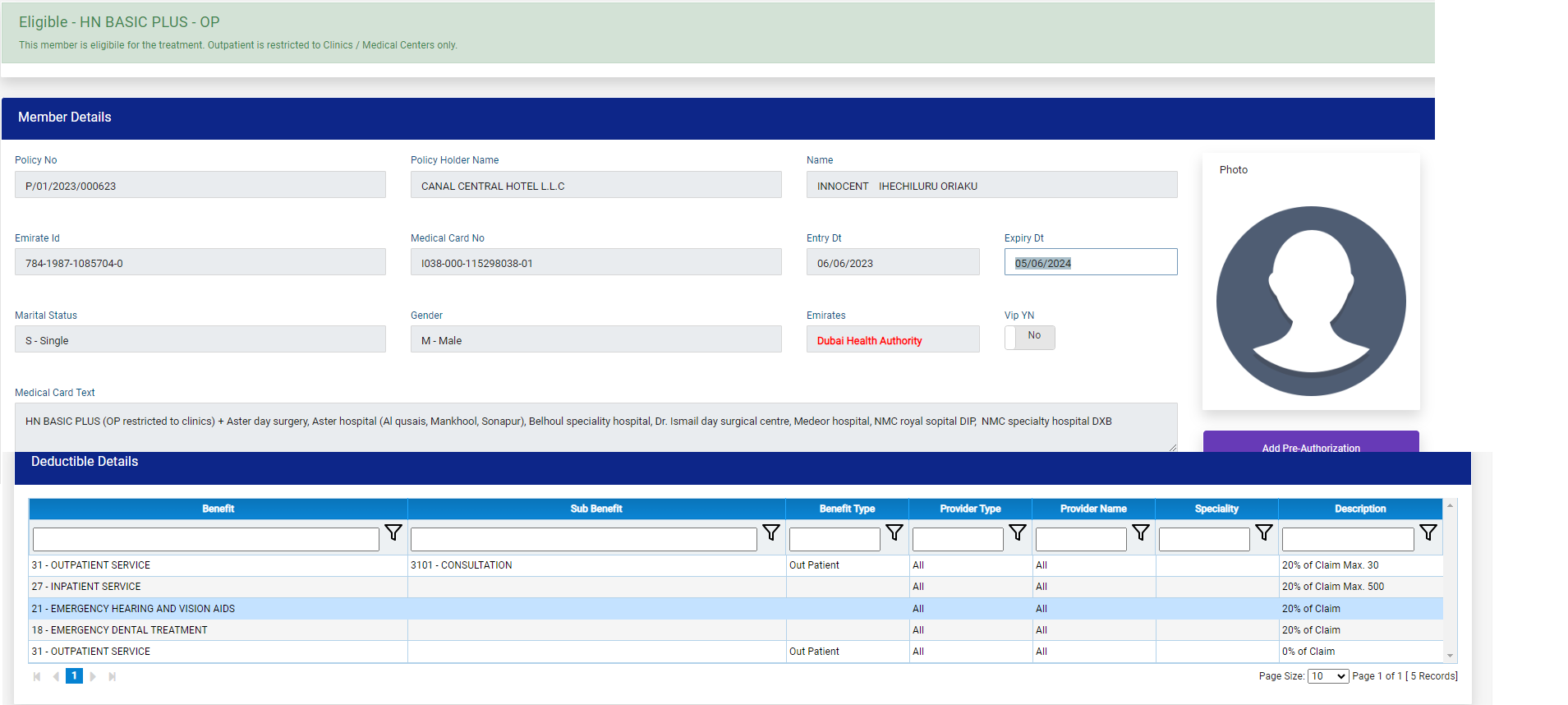Open the Page Size dropdown
Image resolution: width=1568 pixels, height=705 pixels.
point(1327,676)
